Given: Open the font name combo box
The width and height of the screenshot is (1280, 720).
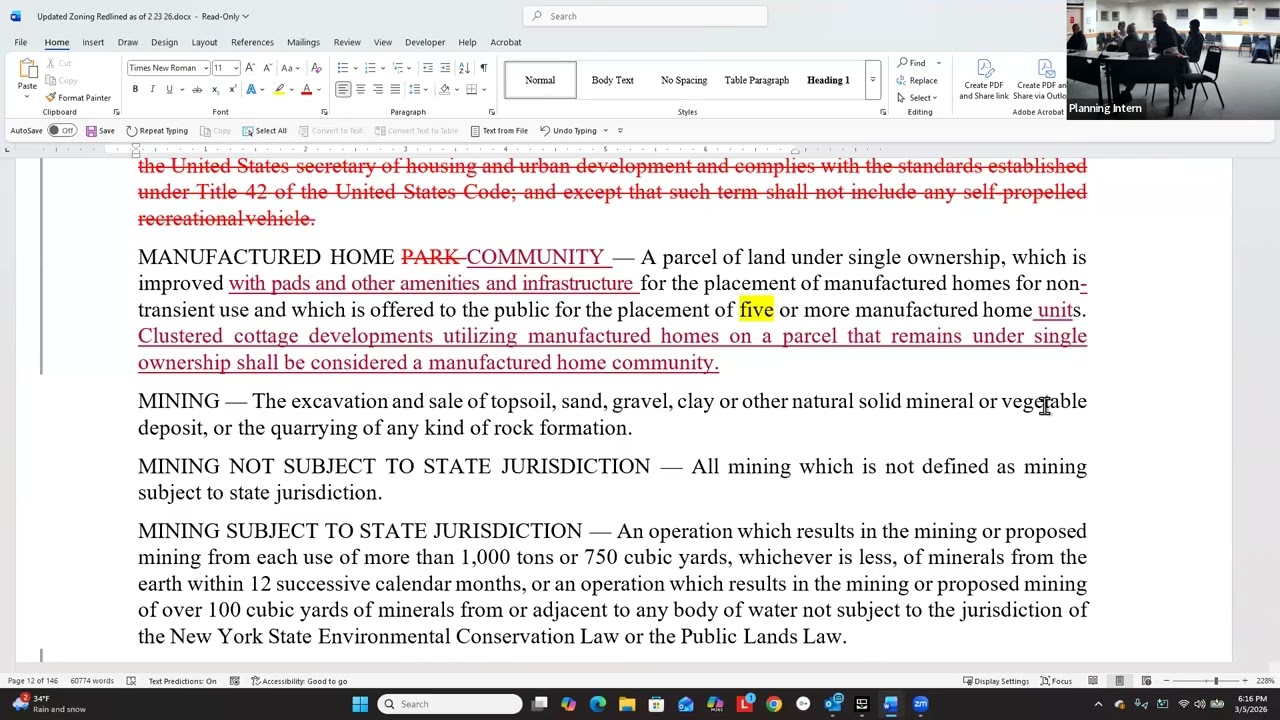Looking at the screenshot, I should pos(167,68).
